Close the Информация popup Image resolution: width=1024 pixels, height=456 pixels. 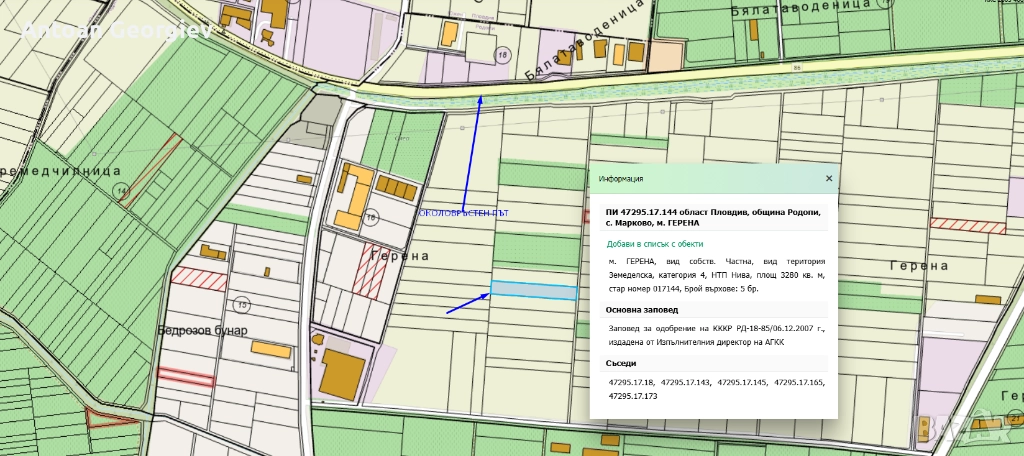(x=828, y=179)
